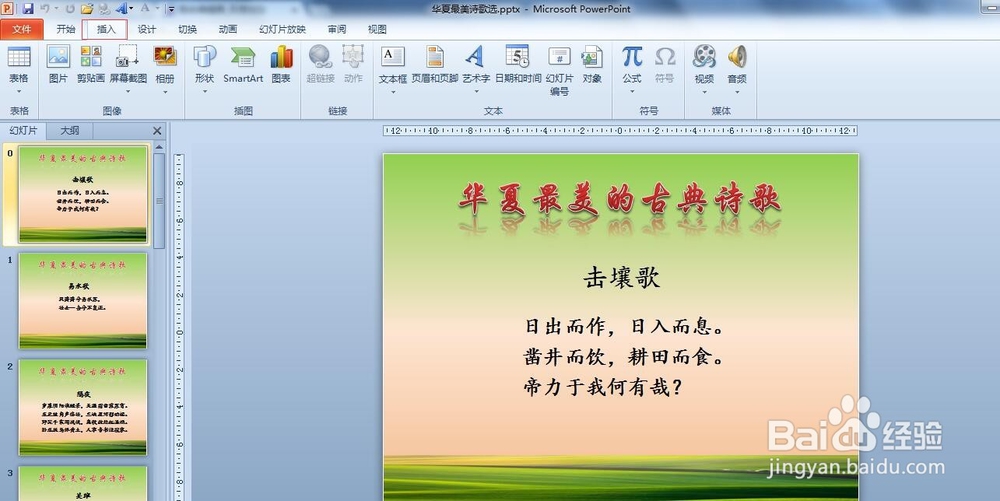Switch to the 动画 Animations tab
This screenshot has width=1000, height=501.
pos(228,29)
